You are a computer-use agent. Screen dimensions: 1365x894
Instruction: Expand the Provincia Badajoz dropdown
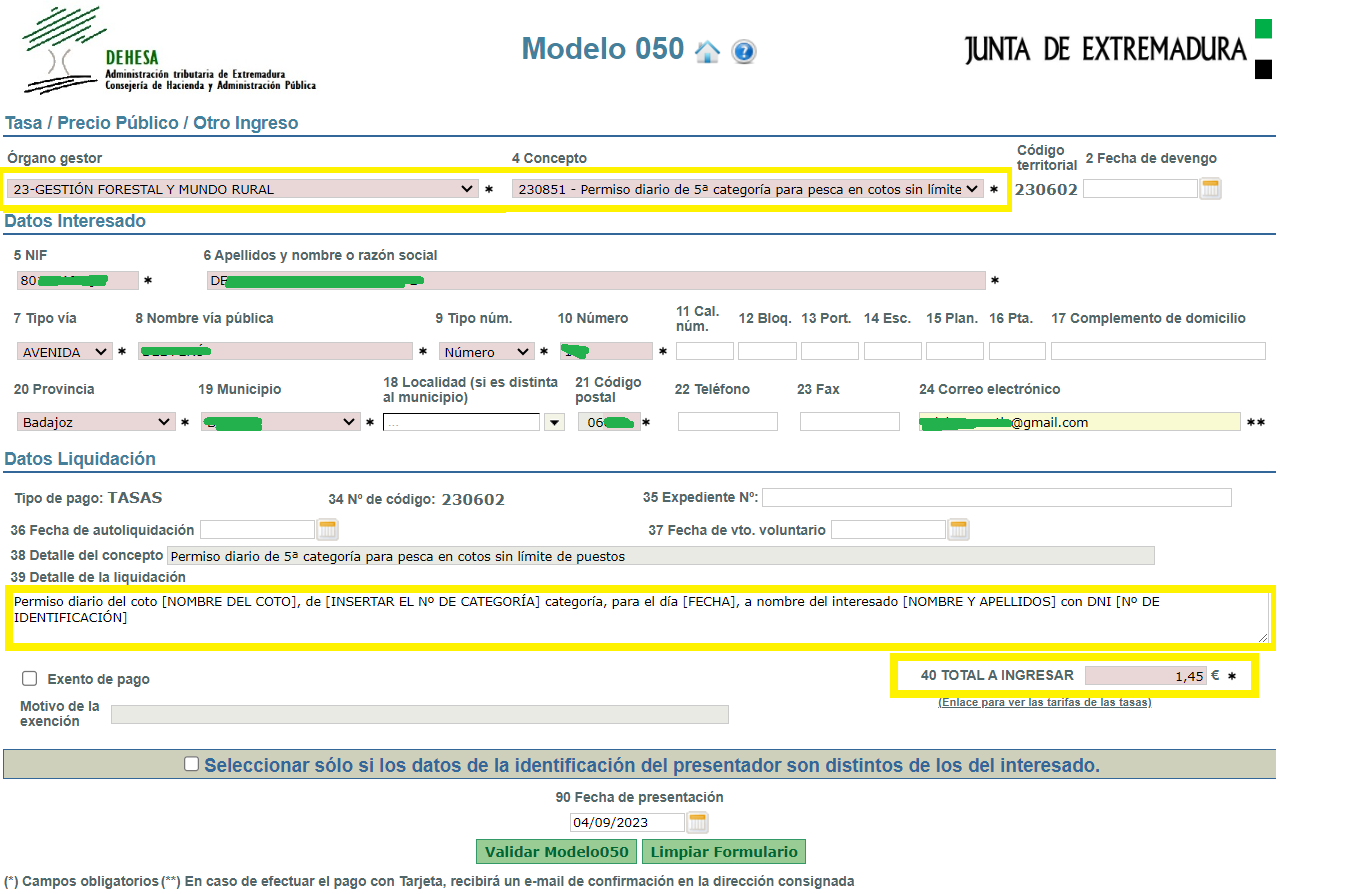coord(96,423)
